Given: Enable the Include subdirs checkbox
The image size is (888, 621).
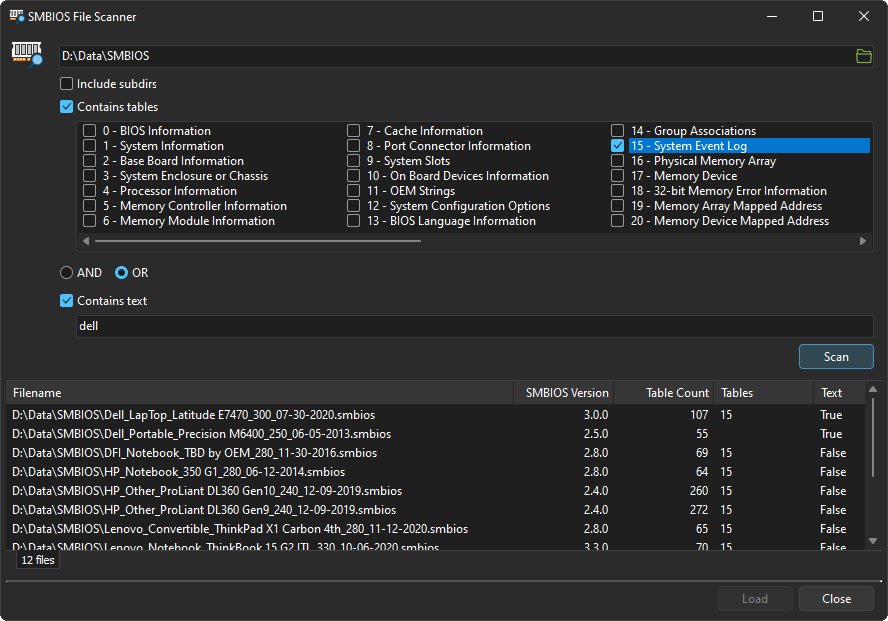Looking at the screenshot, I should tap(66, 84).
